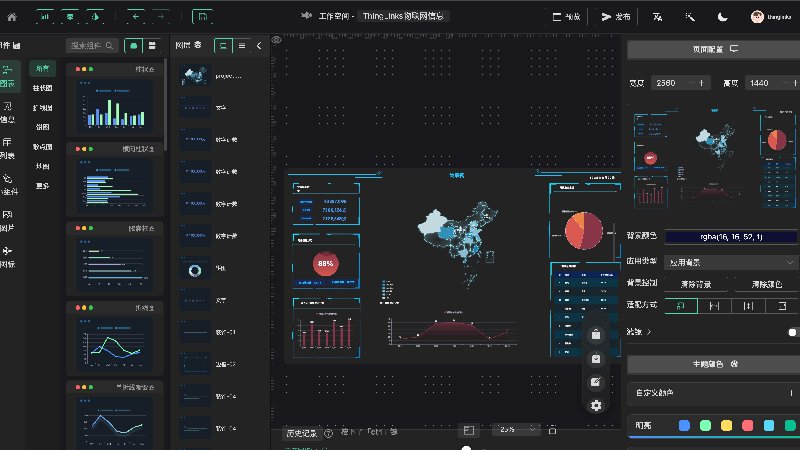Choose the 地图 map sub-category
The height and width of the screenshot is (450, 800).
pyautogui.click(x=42, y=166)
